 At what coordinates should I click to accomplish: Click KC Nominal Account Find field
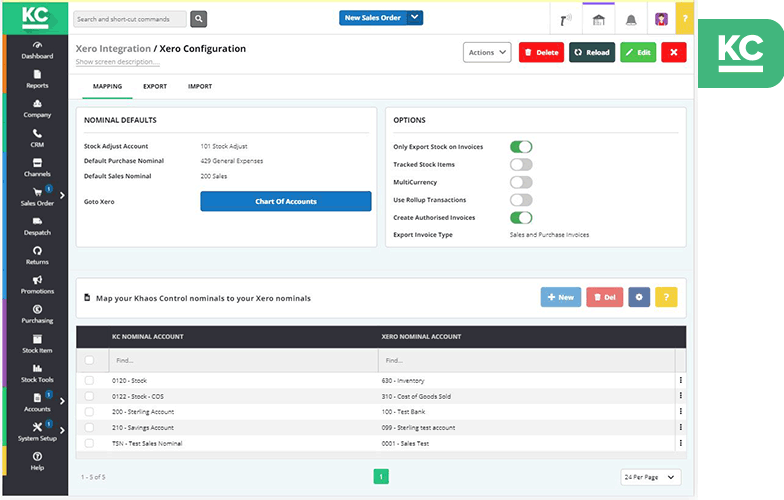coord(244,360)
